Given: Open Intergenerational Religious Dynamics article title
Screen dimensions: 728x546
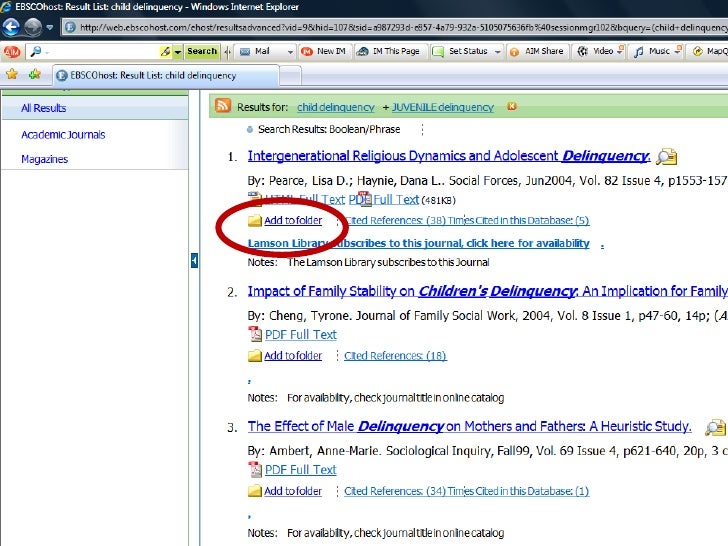Looking at the screenshot, I should pos(448,156).
